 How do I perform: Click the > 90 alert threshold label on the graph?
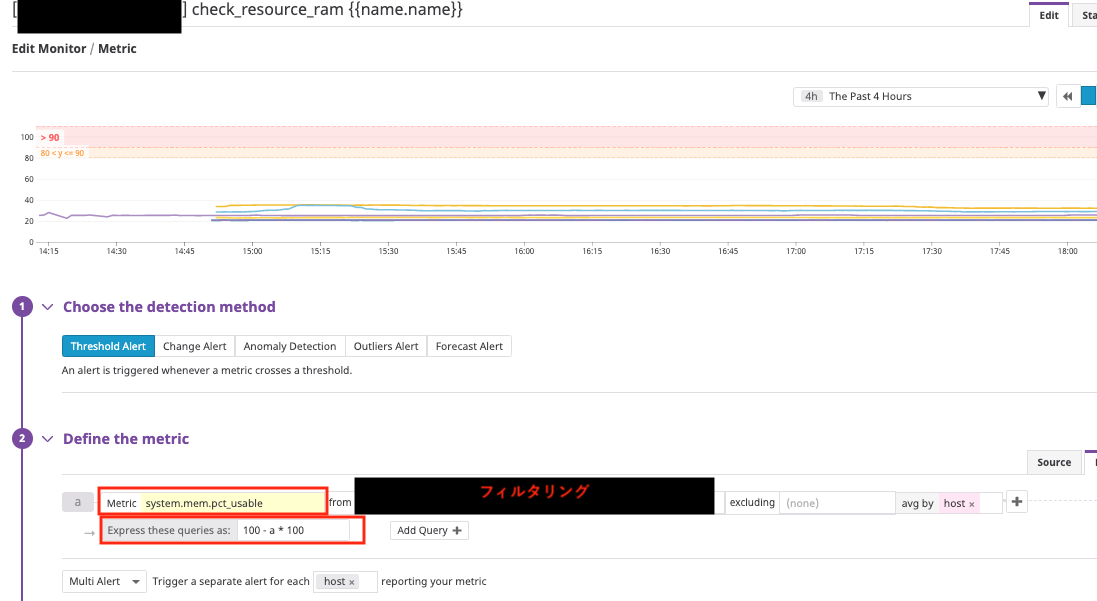pos(50,138)
